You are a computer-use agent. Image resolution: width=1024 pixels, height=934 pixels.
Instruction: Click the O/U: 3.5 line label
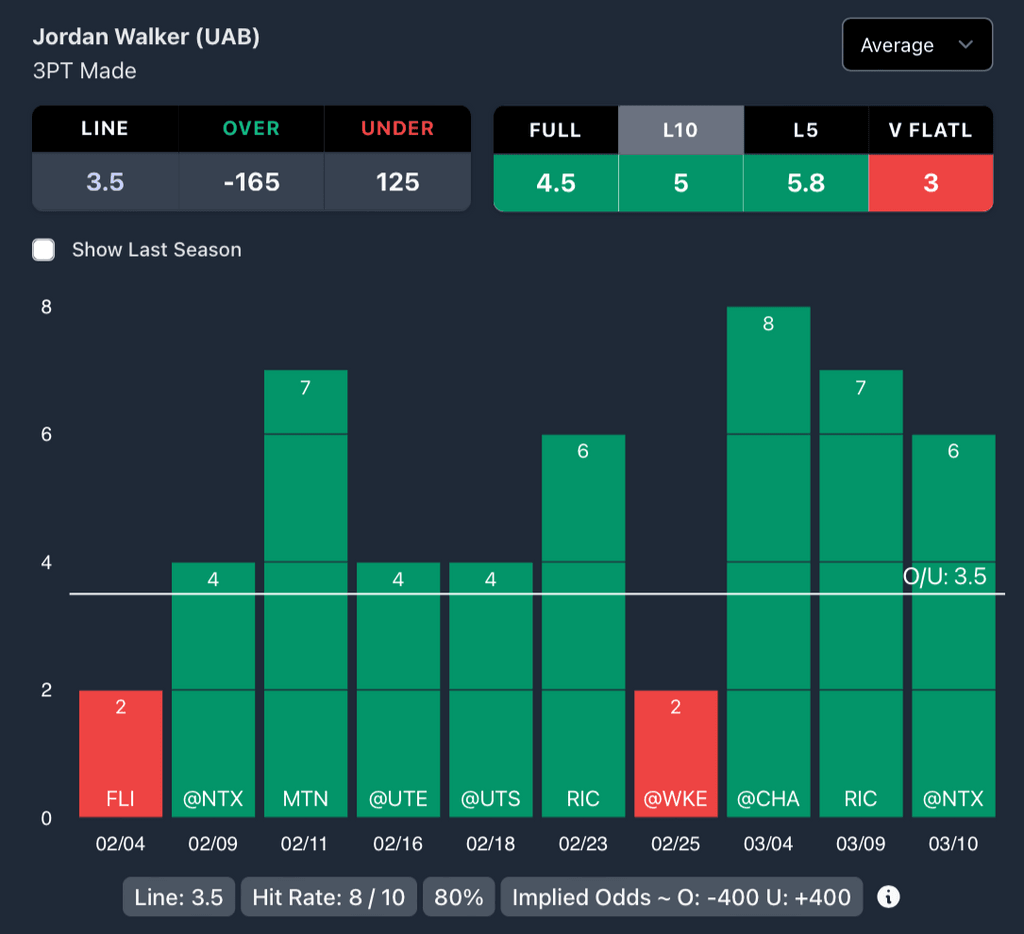pos(944,576)
